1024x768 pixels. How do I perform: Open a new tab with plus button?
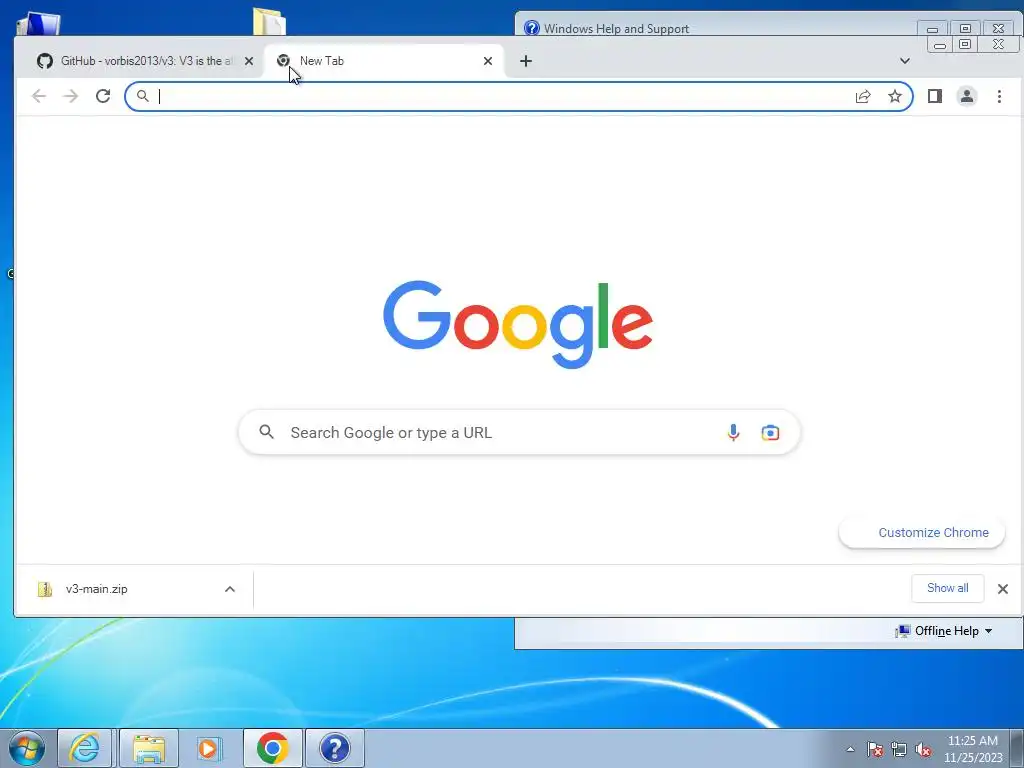[x=526, y=61]
